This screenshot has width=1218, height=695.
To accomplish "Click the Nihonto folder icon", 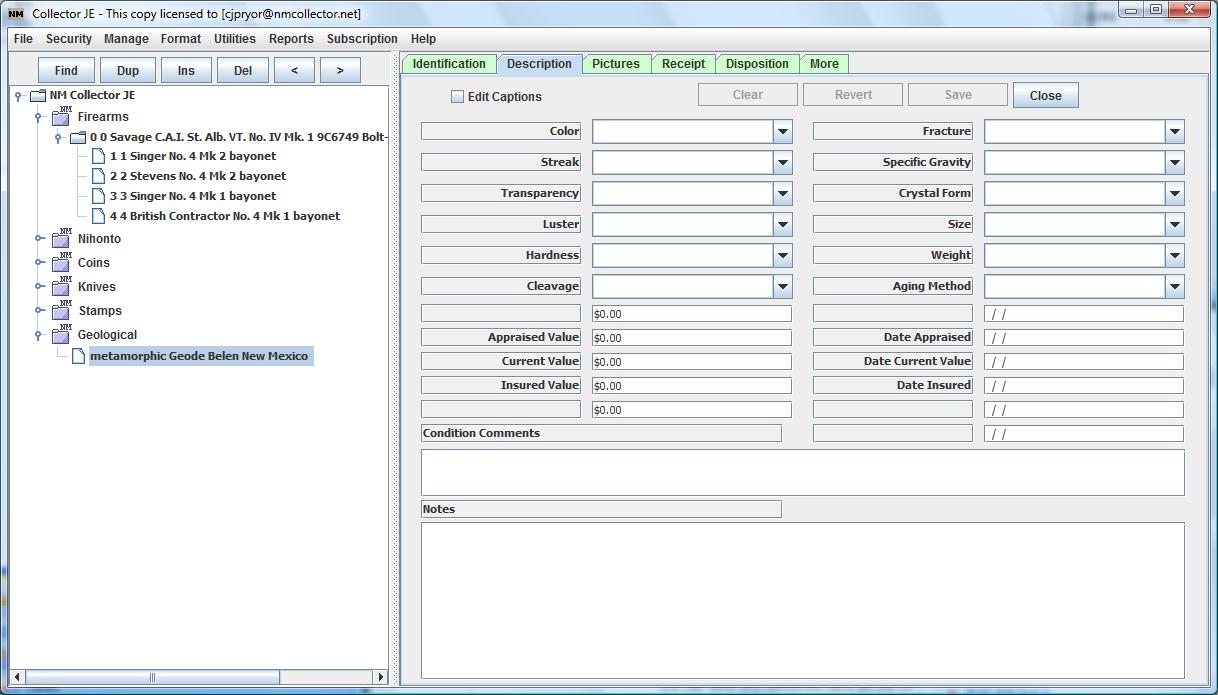I will (x=61, y=239).
